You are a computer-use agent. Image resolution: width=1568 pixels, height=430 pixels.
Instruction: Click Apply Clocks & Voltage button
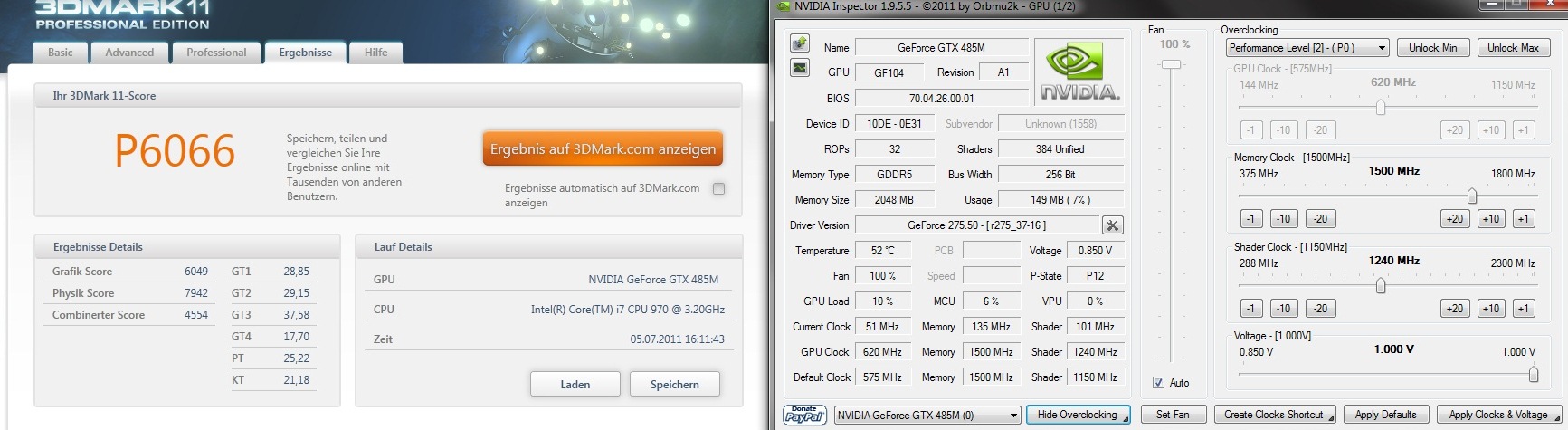point(1498,415)
